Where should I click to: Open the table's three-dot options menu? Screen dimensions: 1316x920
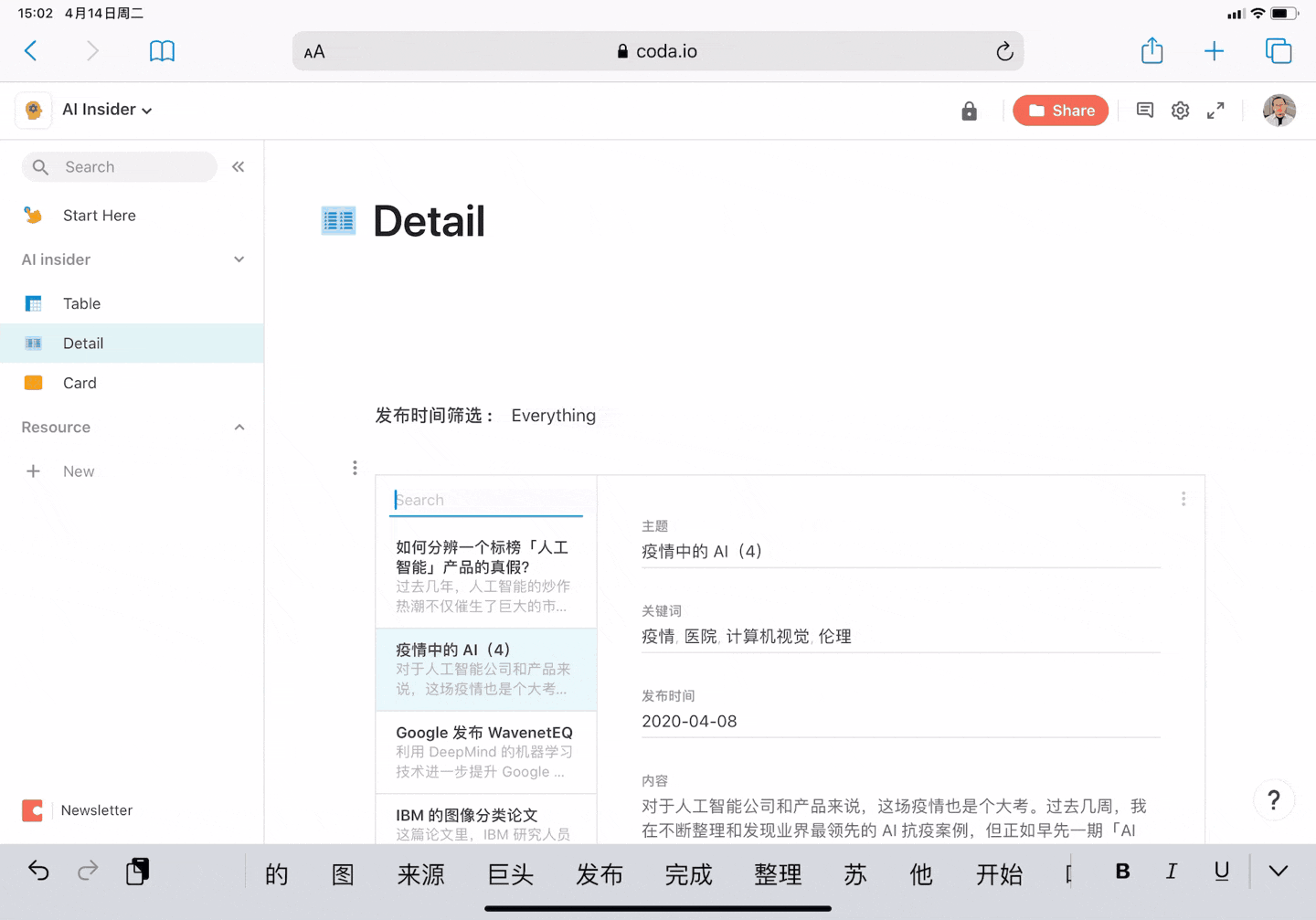pyautogui.click(x=355, y=468)
